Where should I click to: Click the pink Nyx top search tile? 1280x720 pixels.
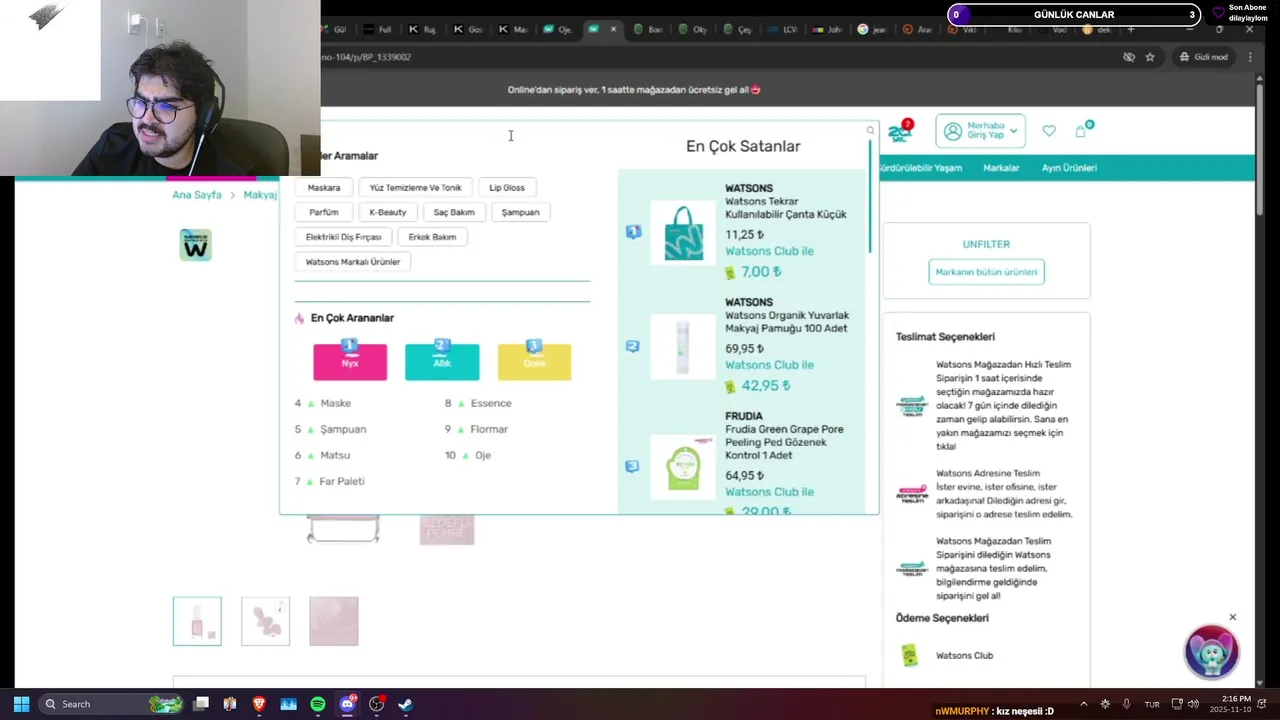350,362
